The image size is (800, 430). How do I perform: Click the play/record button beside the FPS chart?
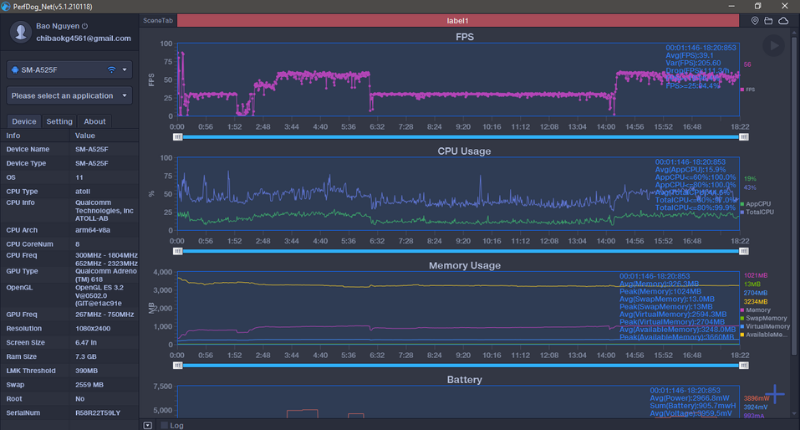point(772,45)
